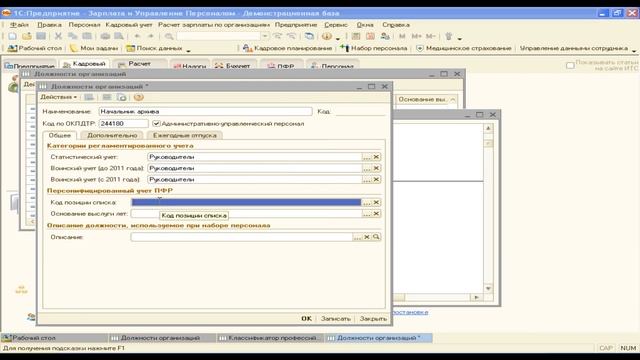Click the Open folder toolbar icon
Viewport: 640px width, 360px height.
pyautogui.click(x=27, y=36)
